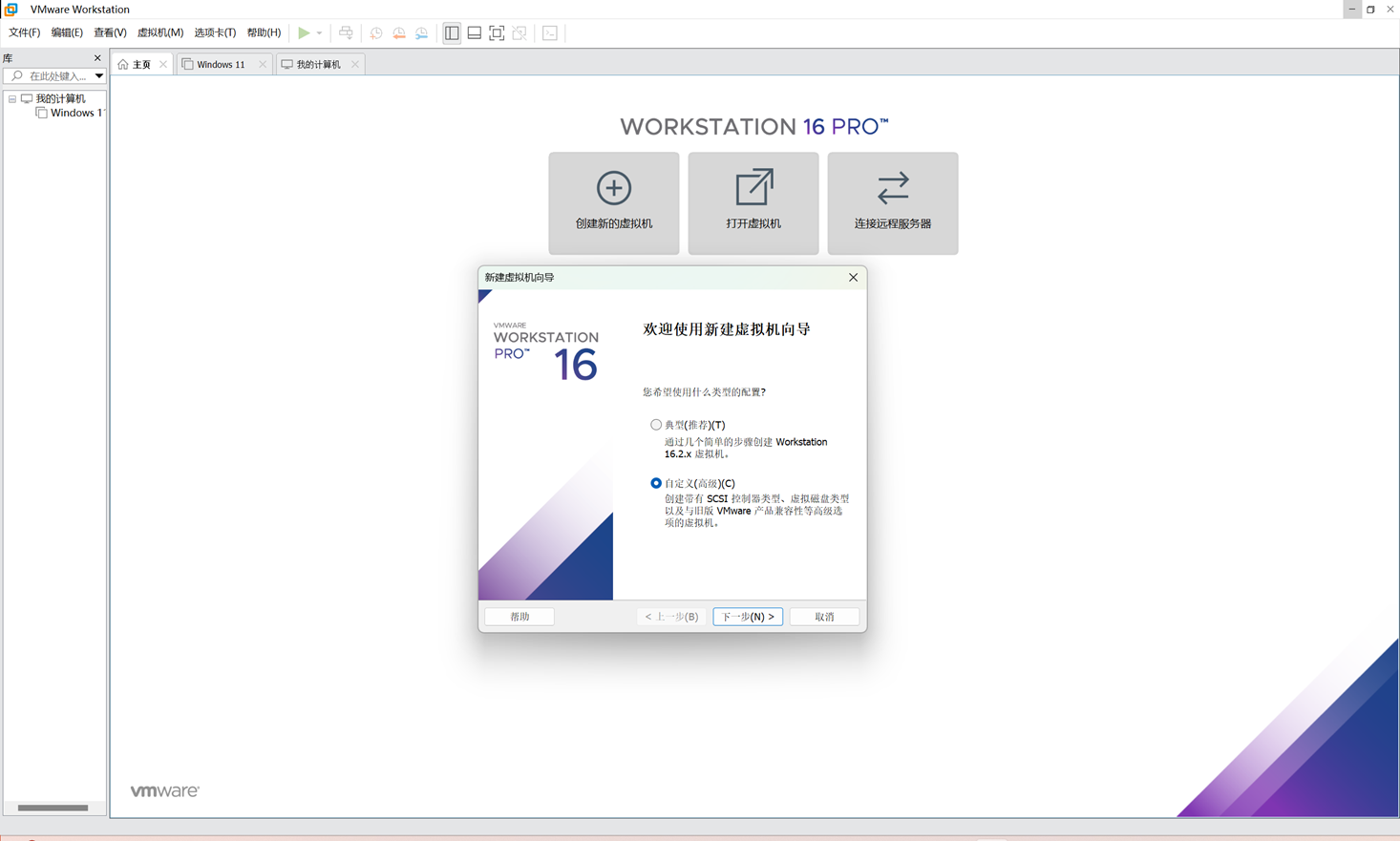Select the 典型(推荐) radio option

[656, 425]
